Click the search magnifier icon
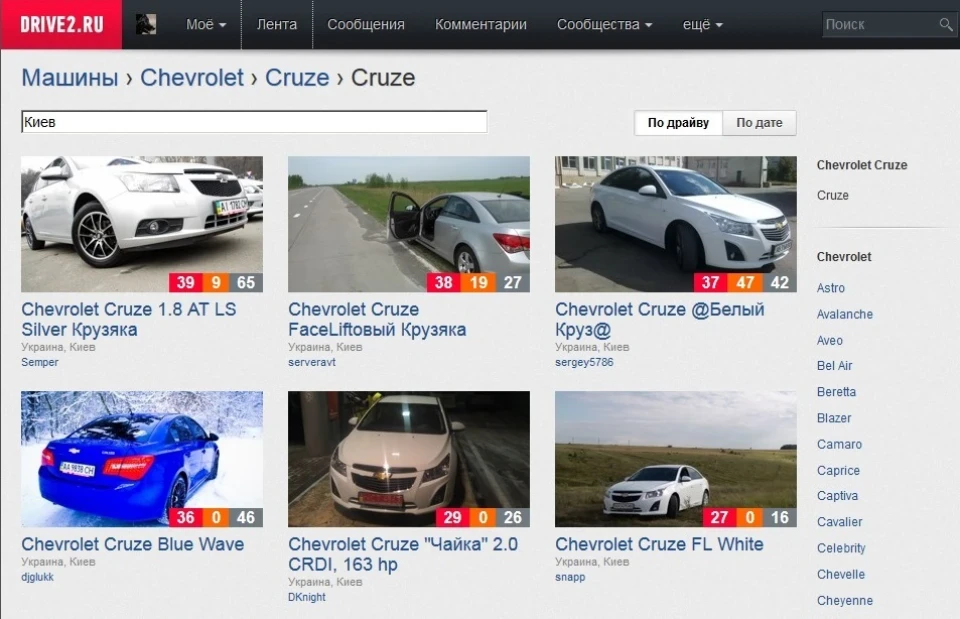This screenshot has width=960, height=619. [946, 24]
